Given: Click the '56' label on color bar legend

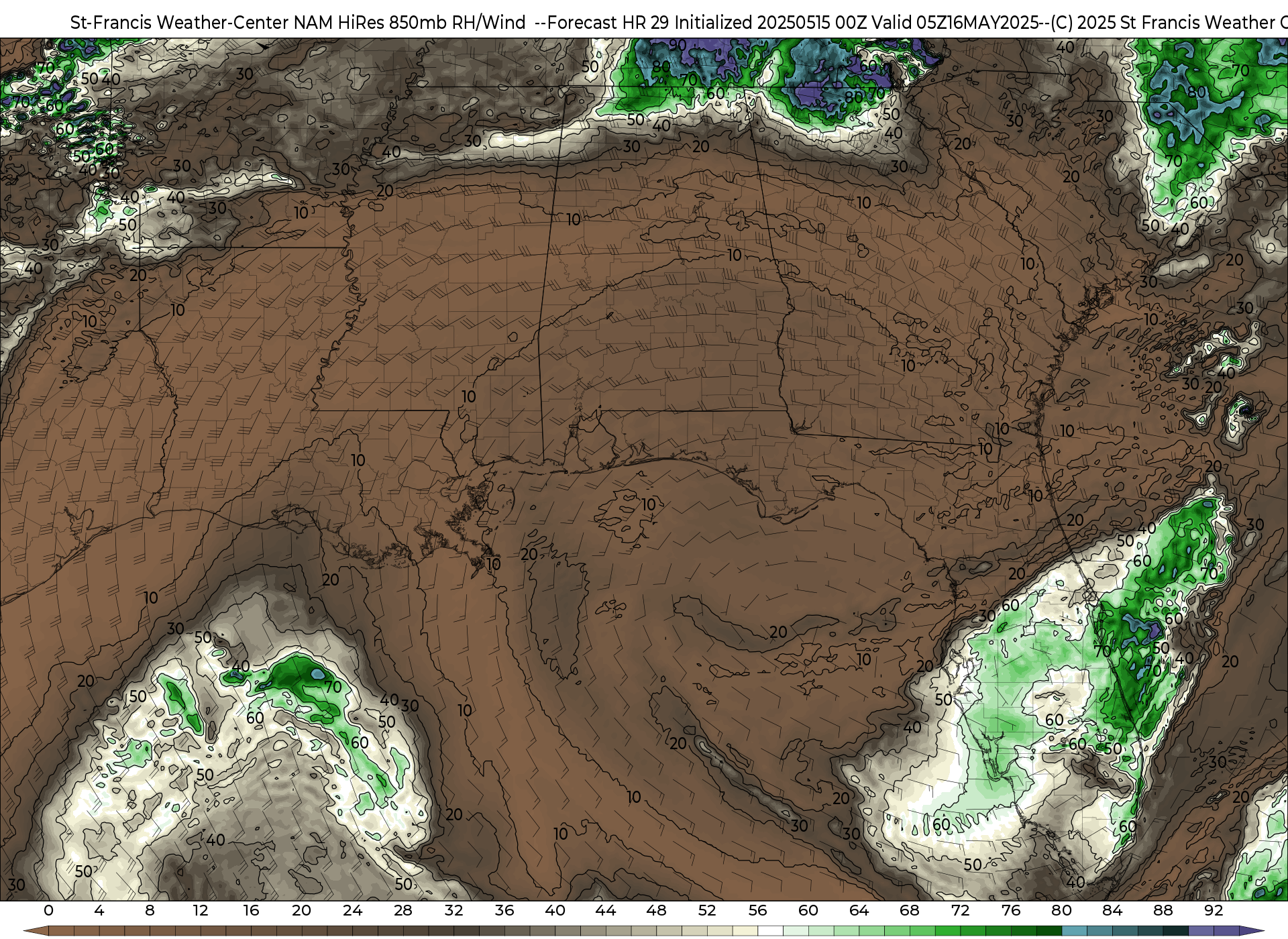Looking at the screenshot, I should click(x=757, y=911).
